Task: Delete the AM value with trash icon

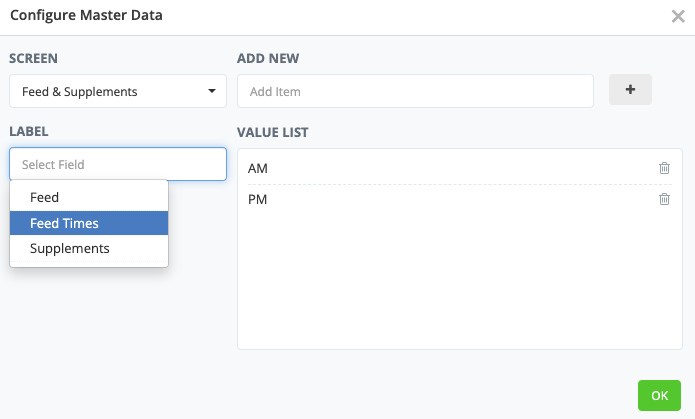Action: click(x=664, y=168)
